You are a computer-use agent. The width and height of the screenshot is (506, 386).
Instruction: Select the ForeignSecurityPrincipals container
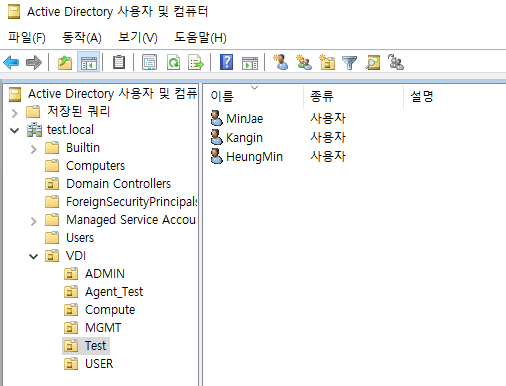click(132, 202)
